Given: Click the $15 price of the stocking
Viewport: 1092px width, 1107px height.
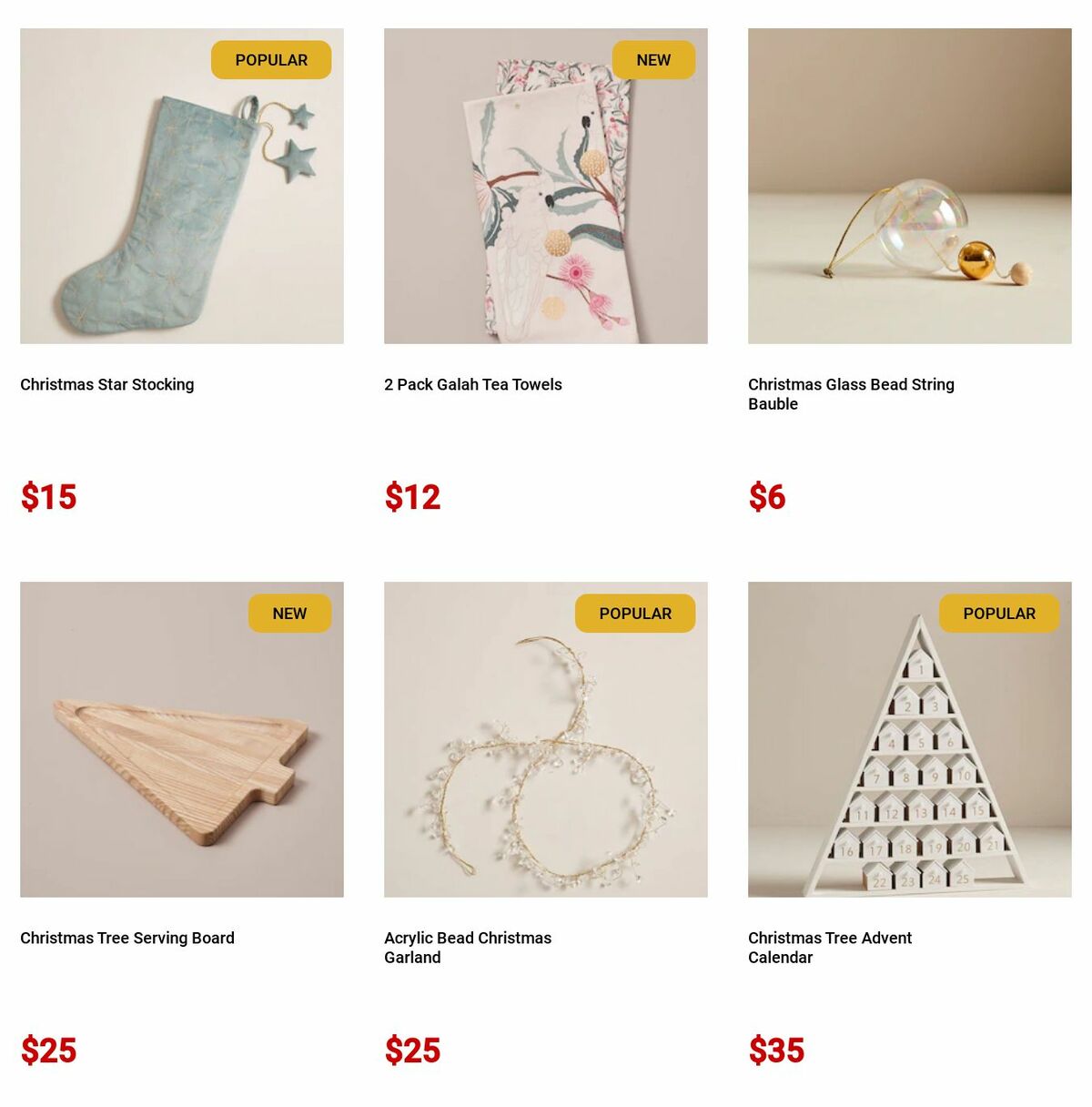Looking at the screenshot, I should (x=49, y=497).
